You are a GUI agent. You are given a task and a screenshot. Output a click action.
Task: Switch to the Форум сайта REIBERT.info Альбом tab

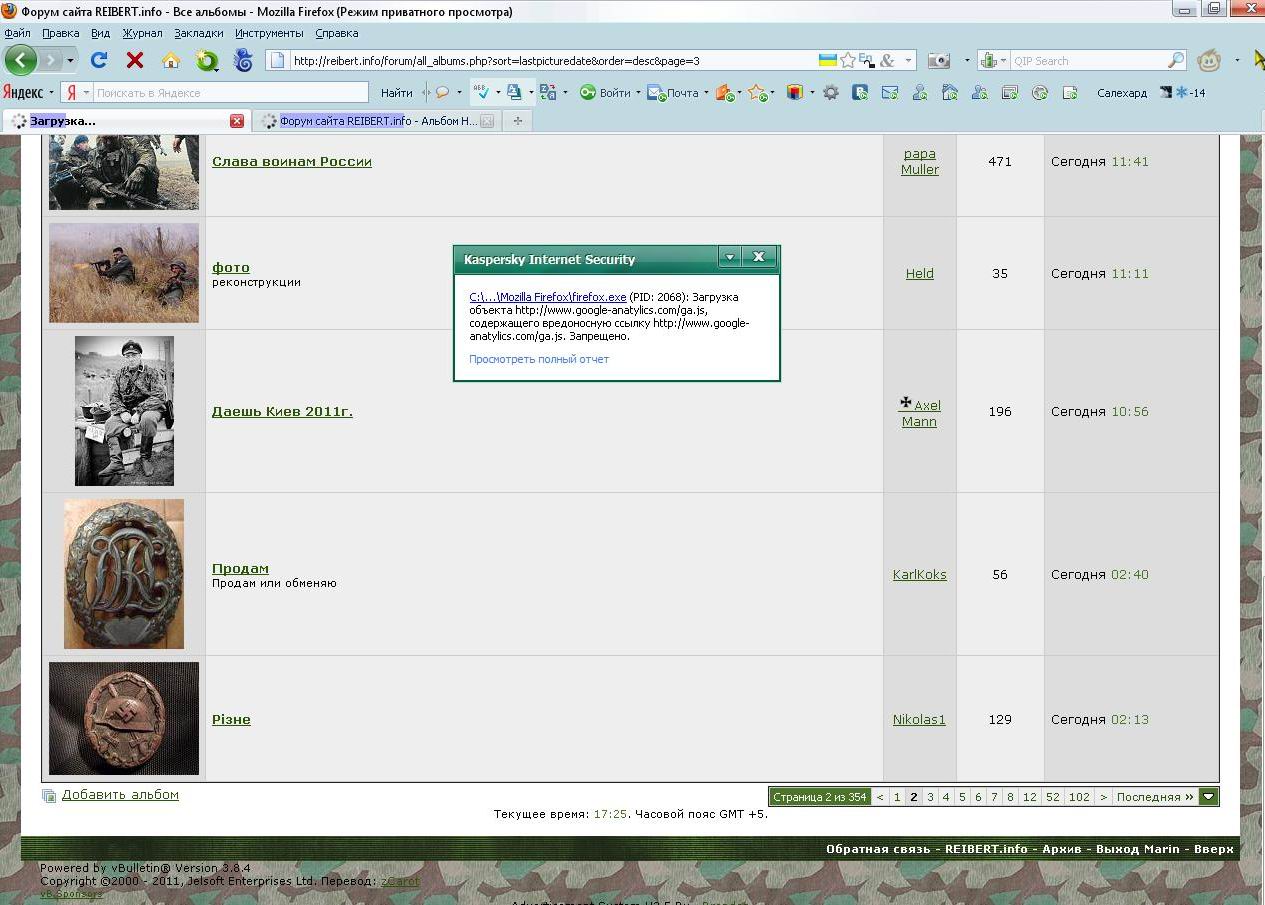click(376, 121)
